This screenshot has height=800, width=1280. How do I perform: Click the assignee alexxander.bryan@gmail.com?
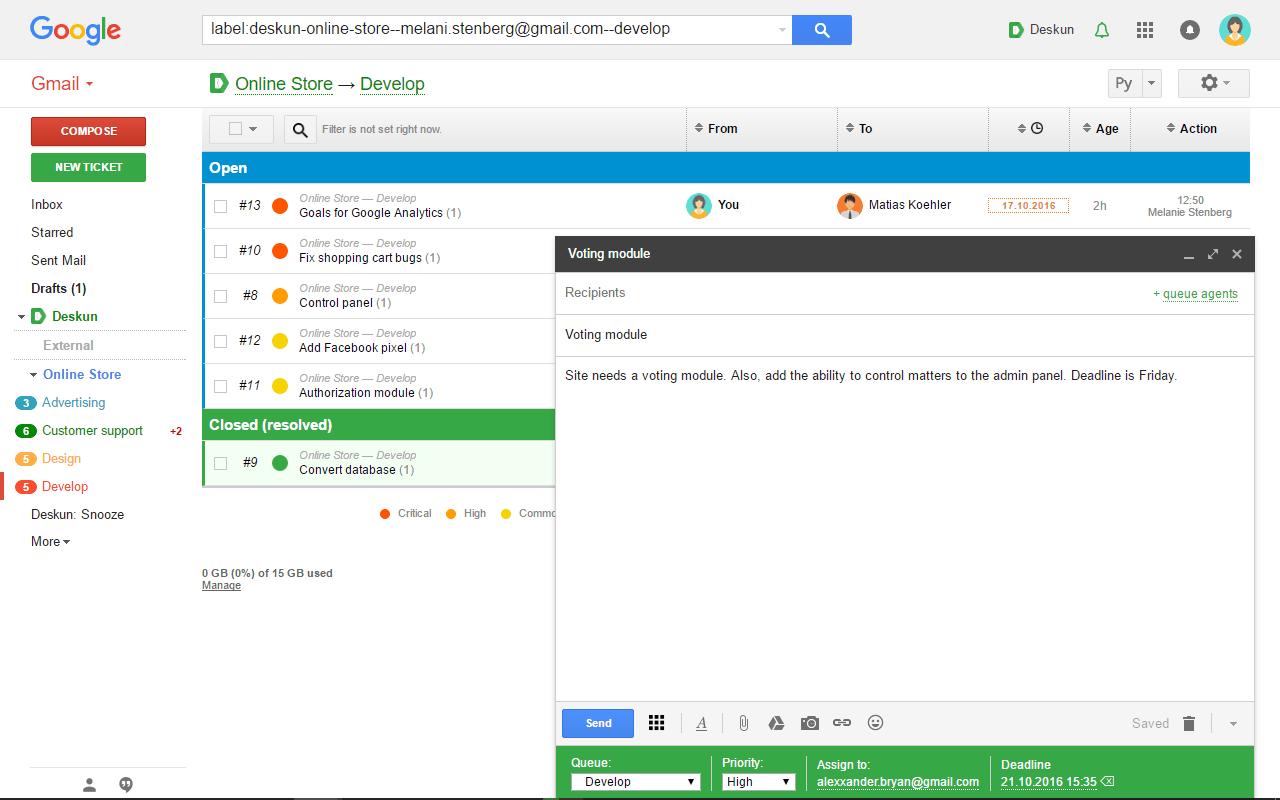pos(898,782)
